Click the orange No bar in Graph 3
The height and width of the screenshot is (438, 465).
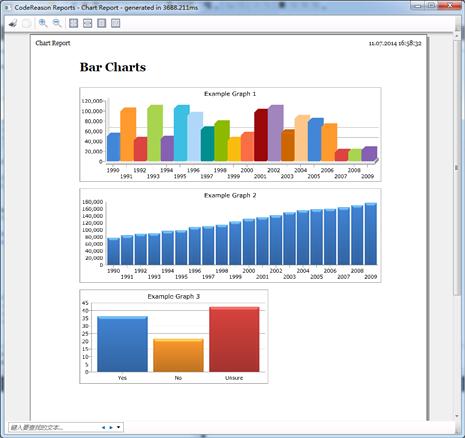tap(178, 355)
